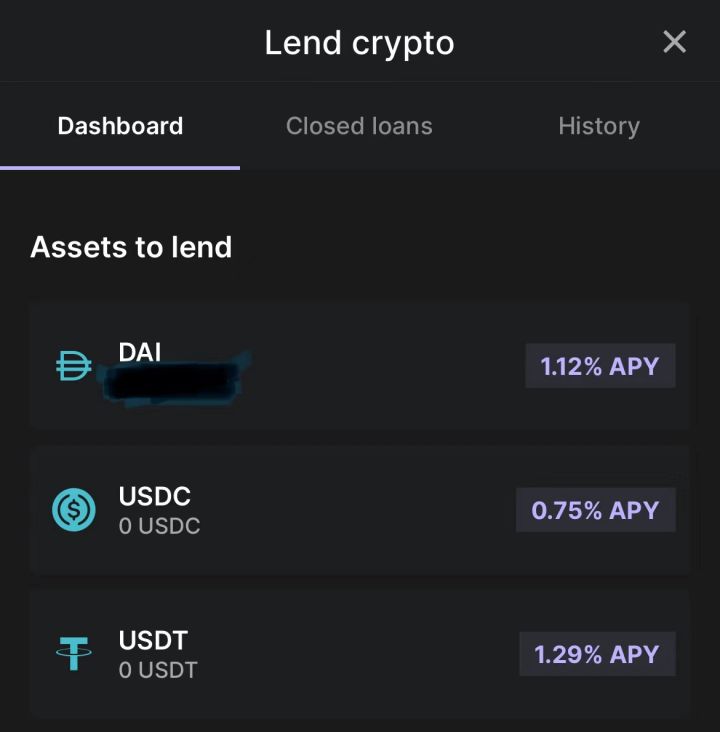720x732 pixels.
Task: Switch to the Dashboard tab
Action: 120,126
